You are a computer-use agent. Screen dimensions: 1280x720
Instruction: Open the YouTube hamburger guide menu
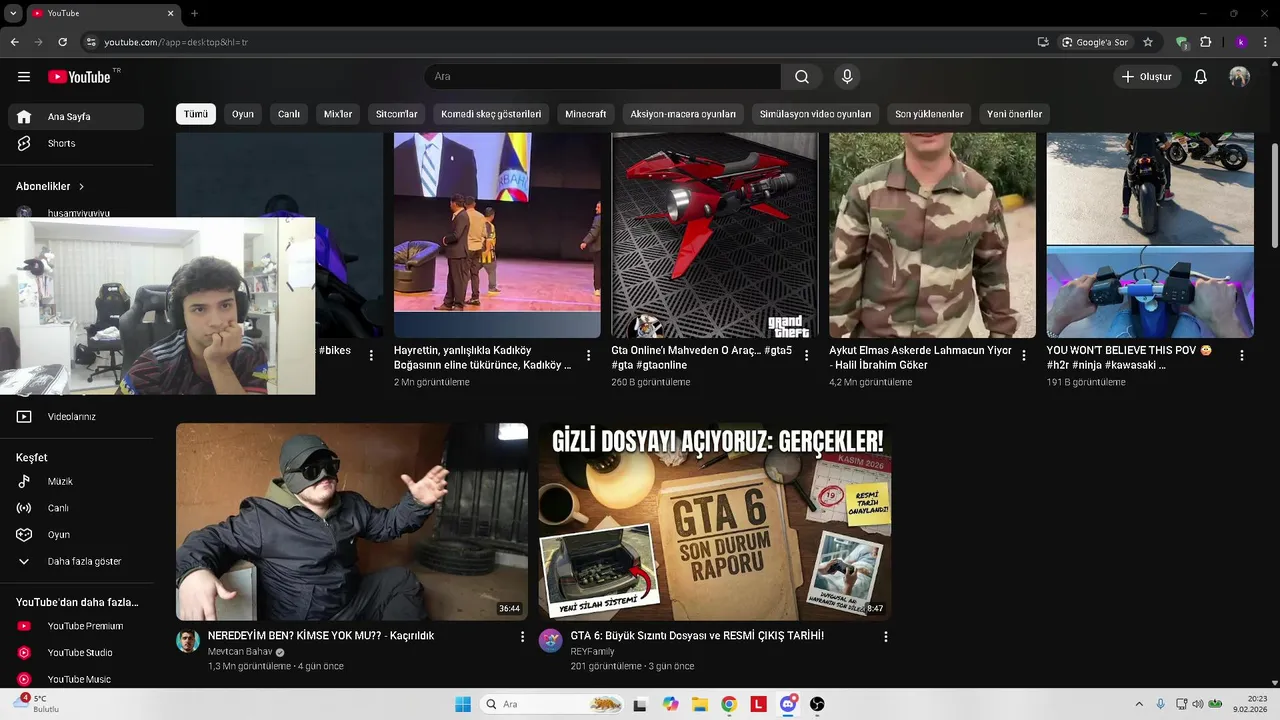[x=24, y=77]
